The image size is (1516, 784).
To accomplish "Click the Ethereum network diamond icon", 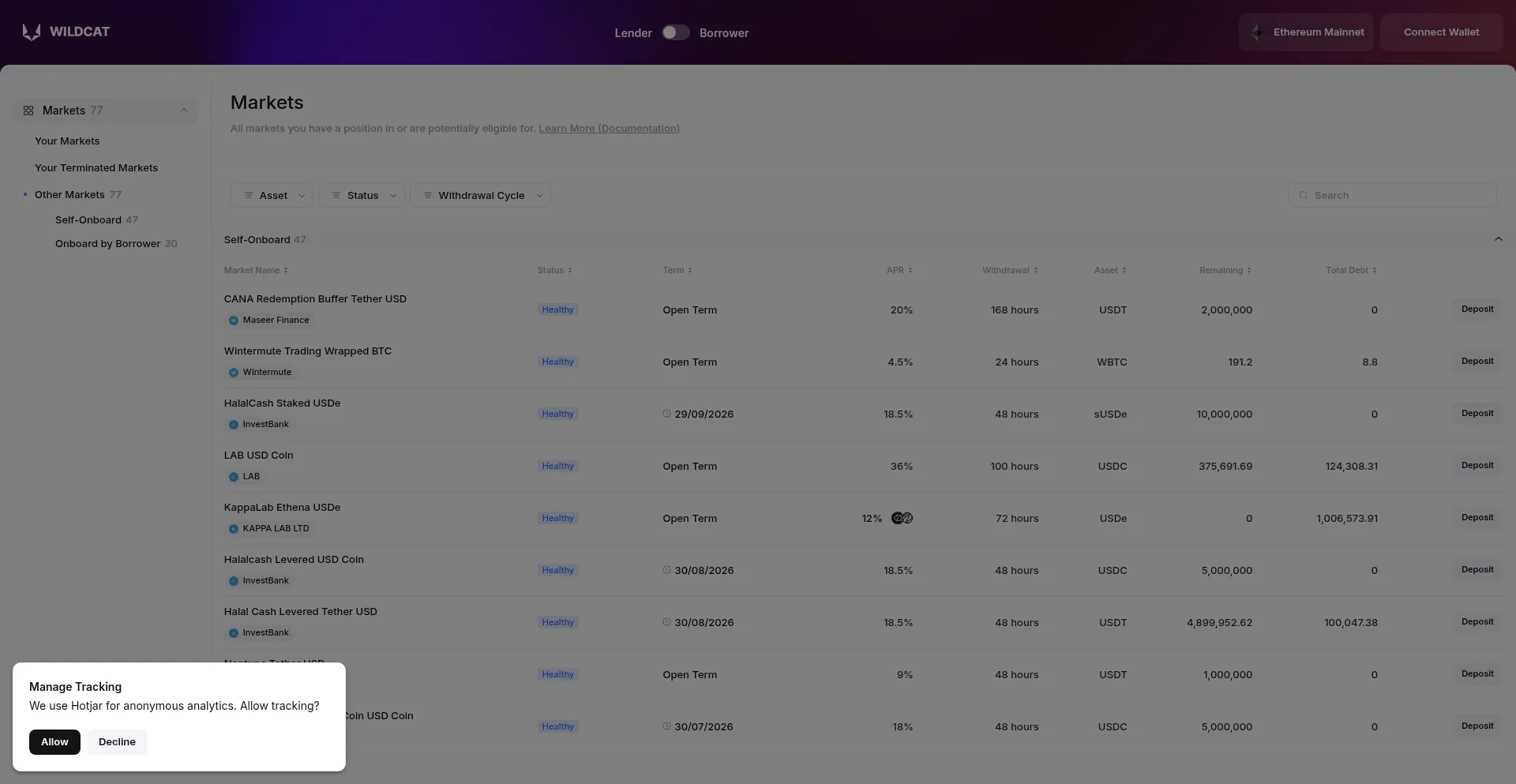I will 1257,32.
